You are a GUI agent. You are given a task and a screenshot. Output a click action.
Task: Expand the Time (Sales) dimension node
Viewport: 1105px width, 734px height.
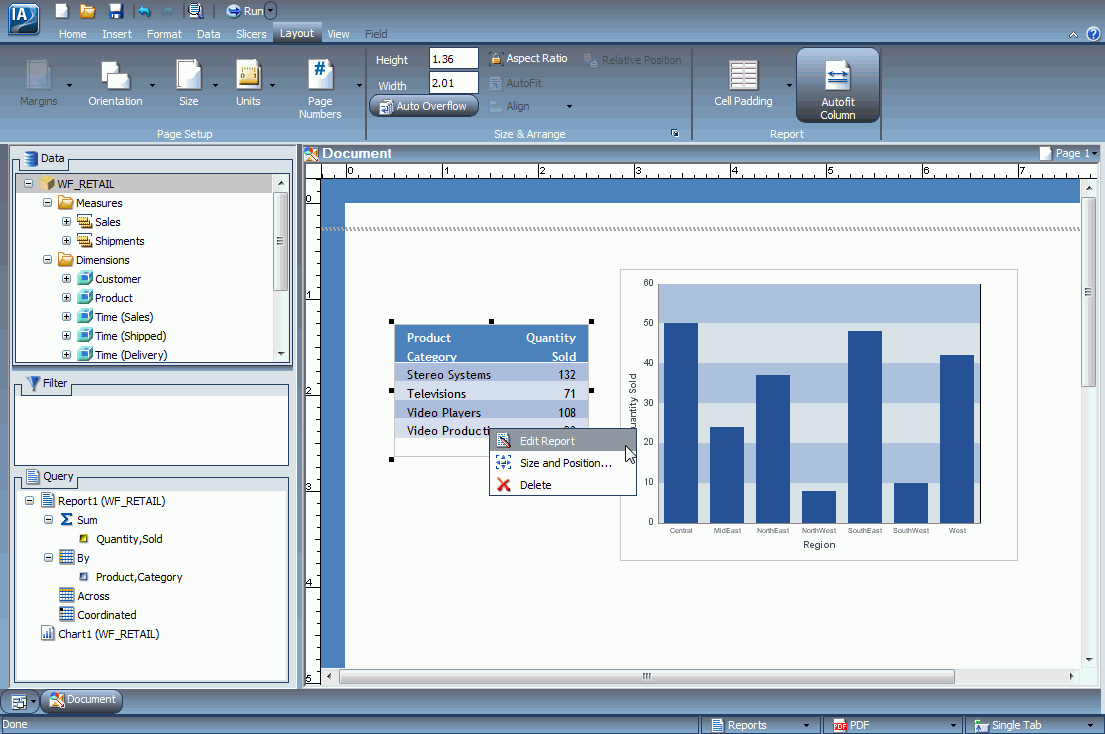(x=66, y=316)
